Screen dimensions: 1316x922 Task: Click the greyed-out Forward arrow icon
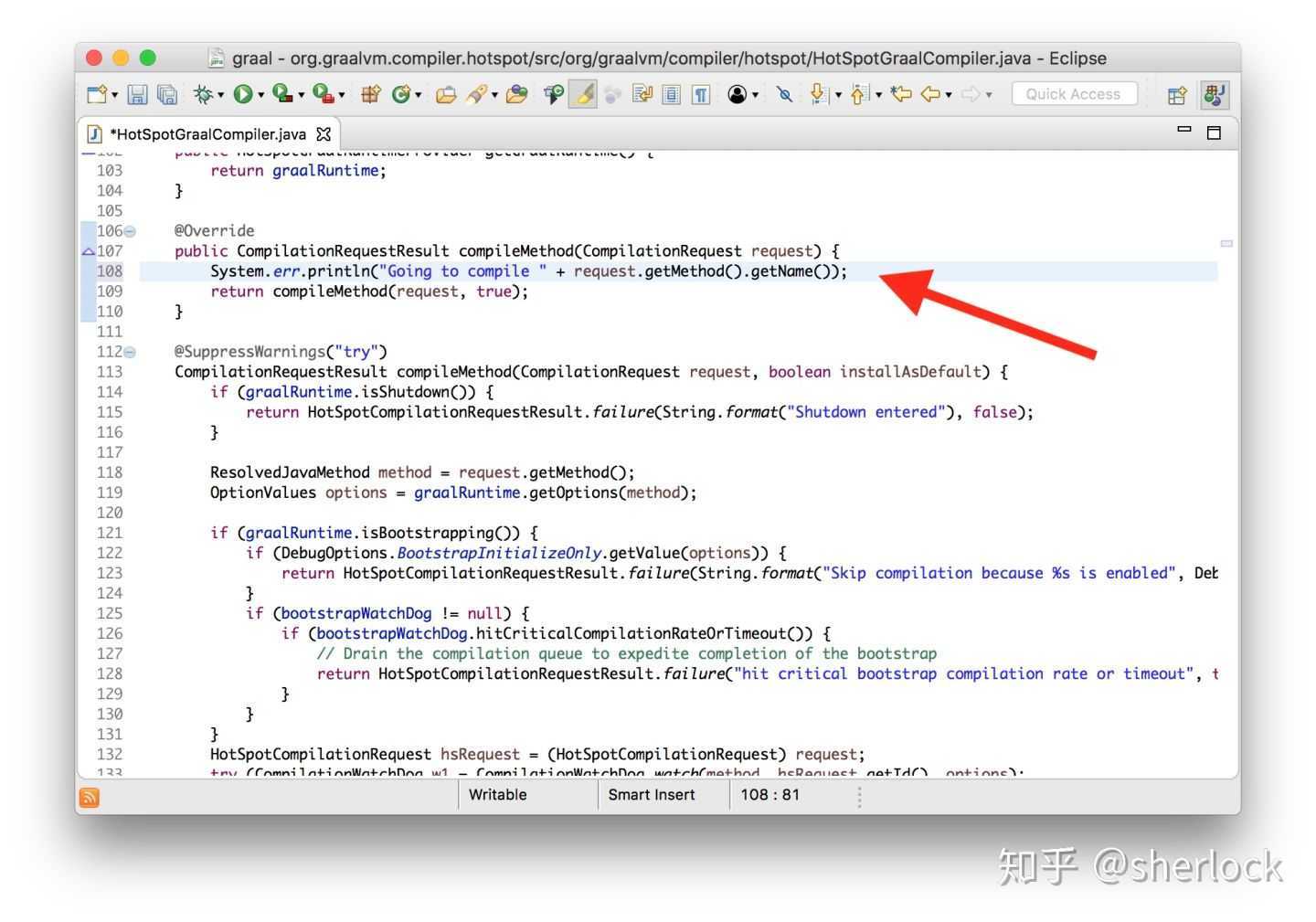(x=971, y=94)
